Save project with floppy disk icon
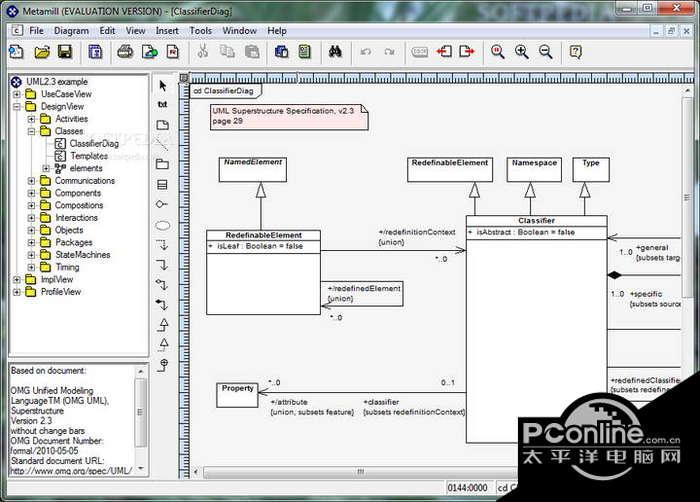700x502 pixels. [65, 52]
